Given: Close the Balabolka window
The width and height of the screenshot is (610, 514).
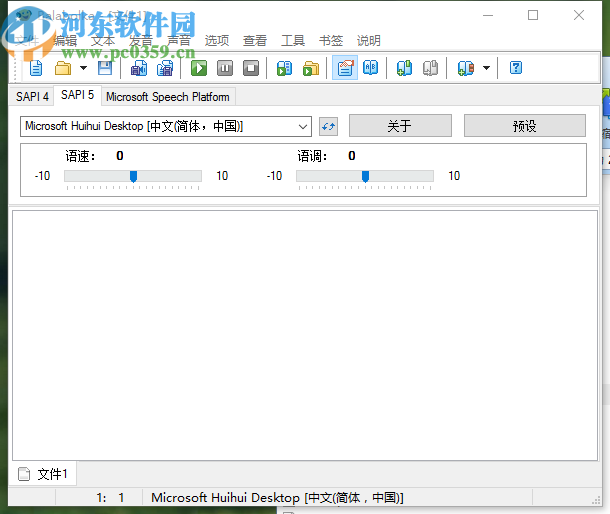Looking at the screenshot, I should pos(579,15).
